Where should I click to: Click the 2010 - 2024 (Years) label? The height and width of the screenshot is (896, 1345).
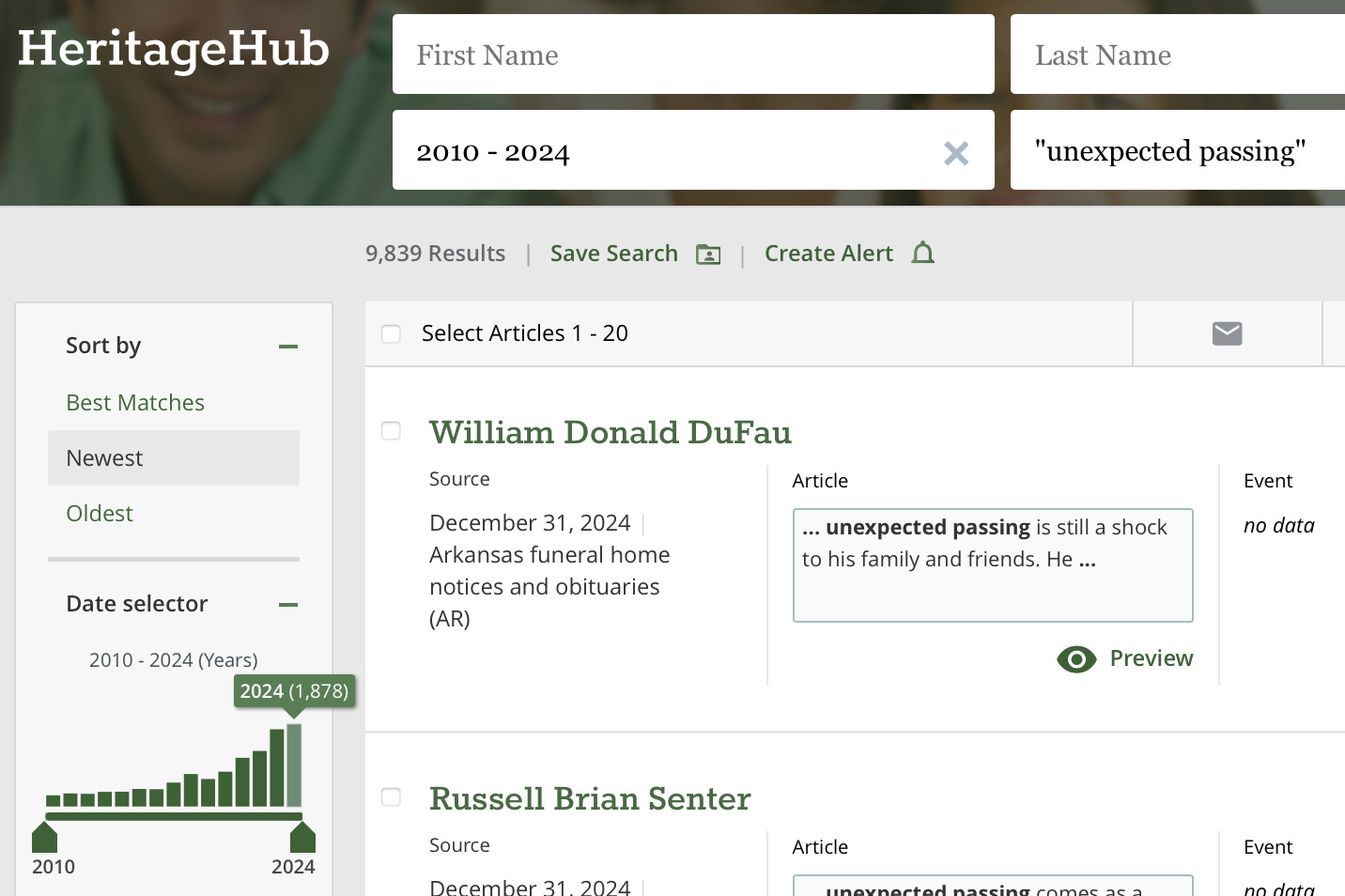(174, 660)
